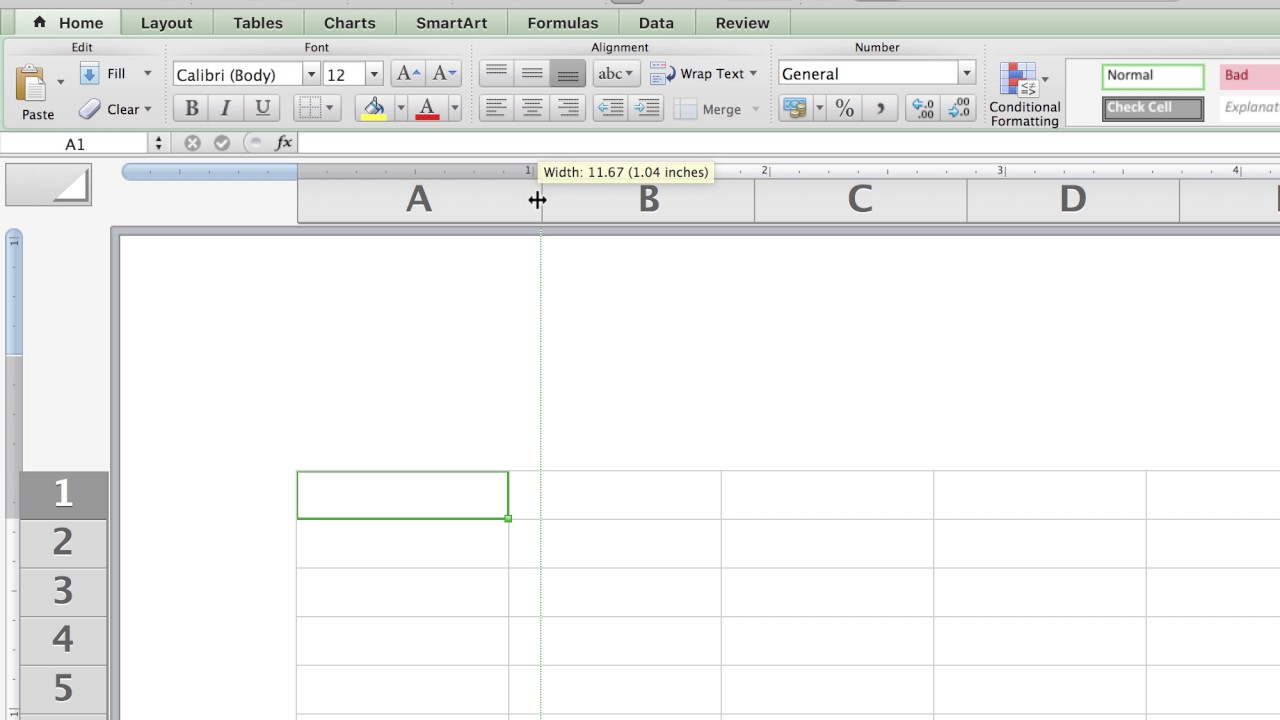Click into the formula bar input
The image size is (1280, 720).
pyautogui.click(x=789, y=143)
